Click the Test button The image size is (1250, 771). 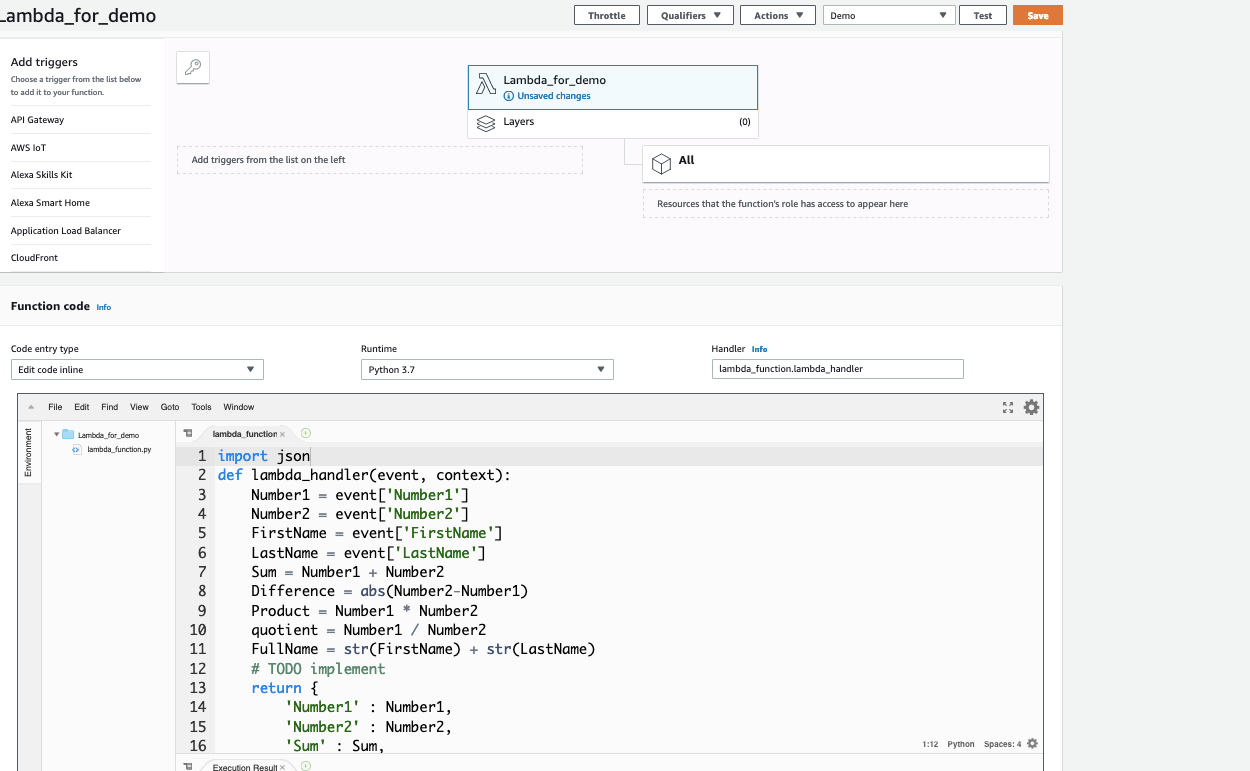pyautogui.click(x=983, y=16)
